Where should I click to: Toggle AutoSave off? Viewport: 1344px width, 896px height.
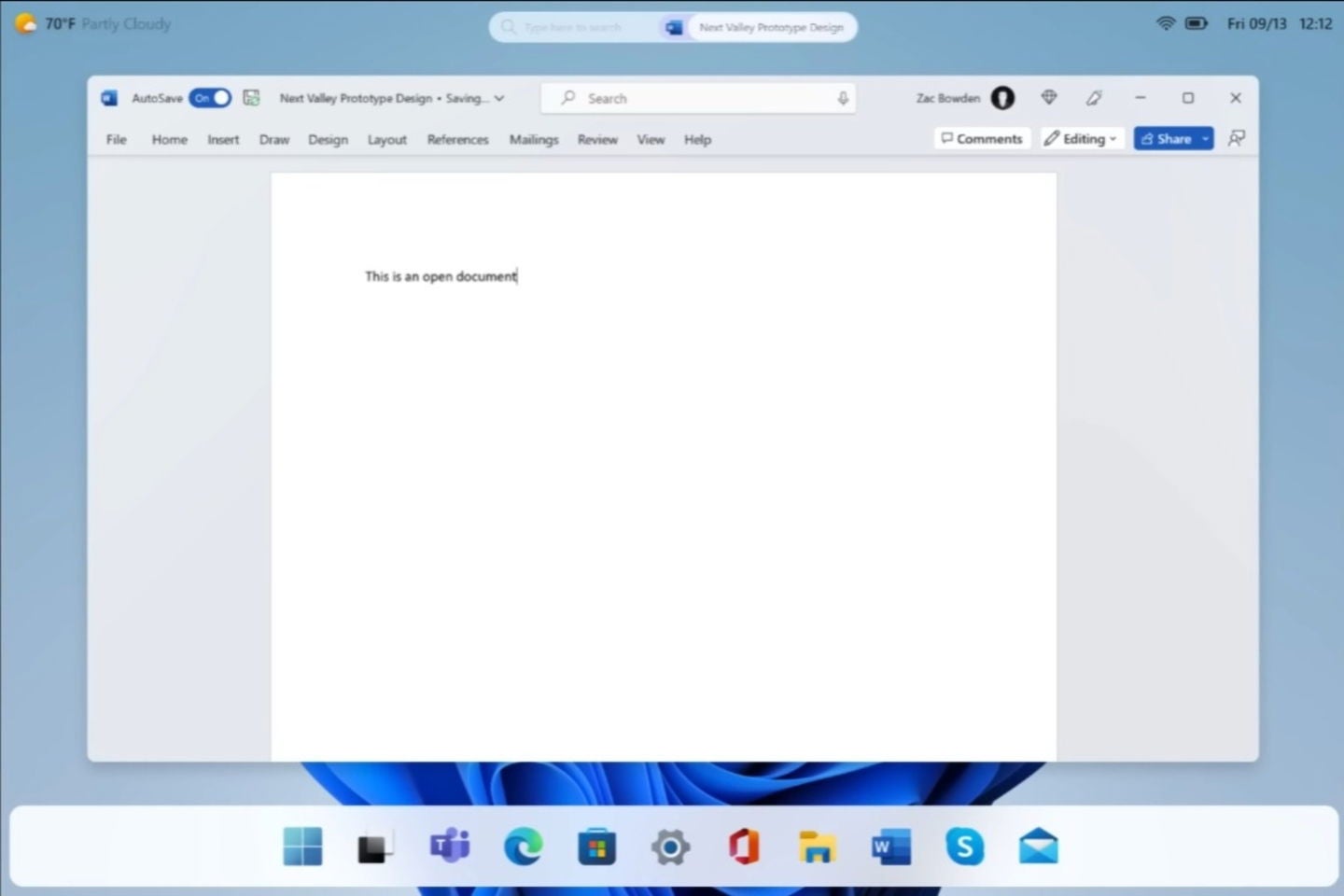tap(209, 97)
